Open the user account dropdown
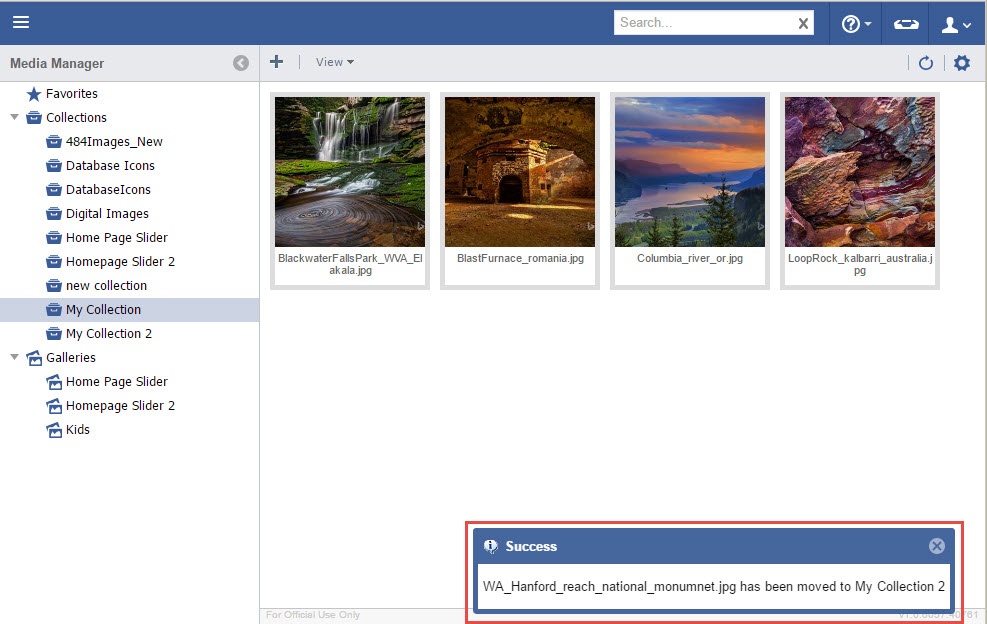The width and height of the screenshot is (987, 624). coord(956,24)
